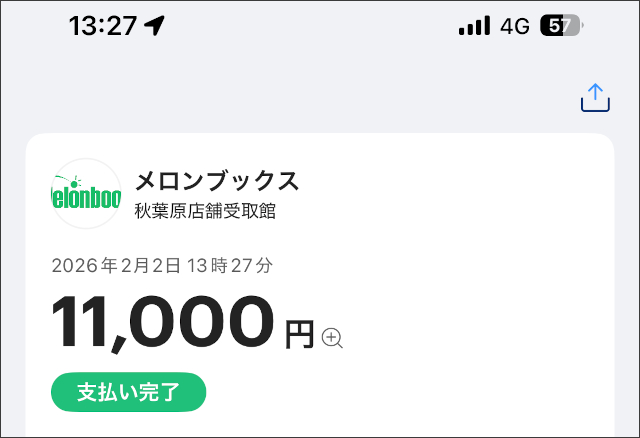Tap the digits 57 inside battery
640x438 pixels.
click(556, 26)
